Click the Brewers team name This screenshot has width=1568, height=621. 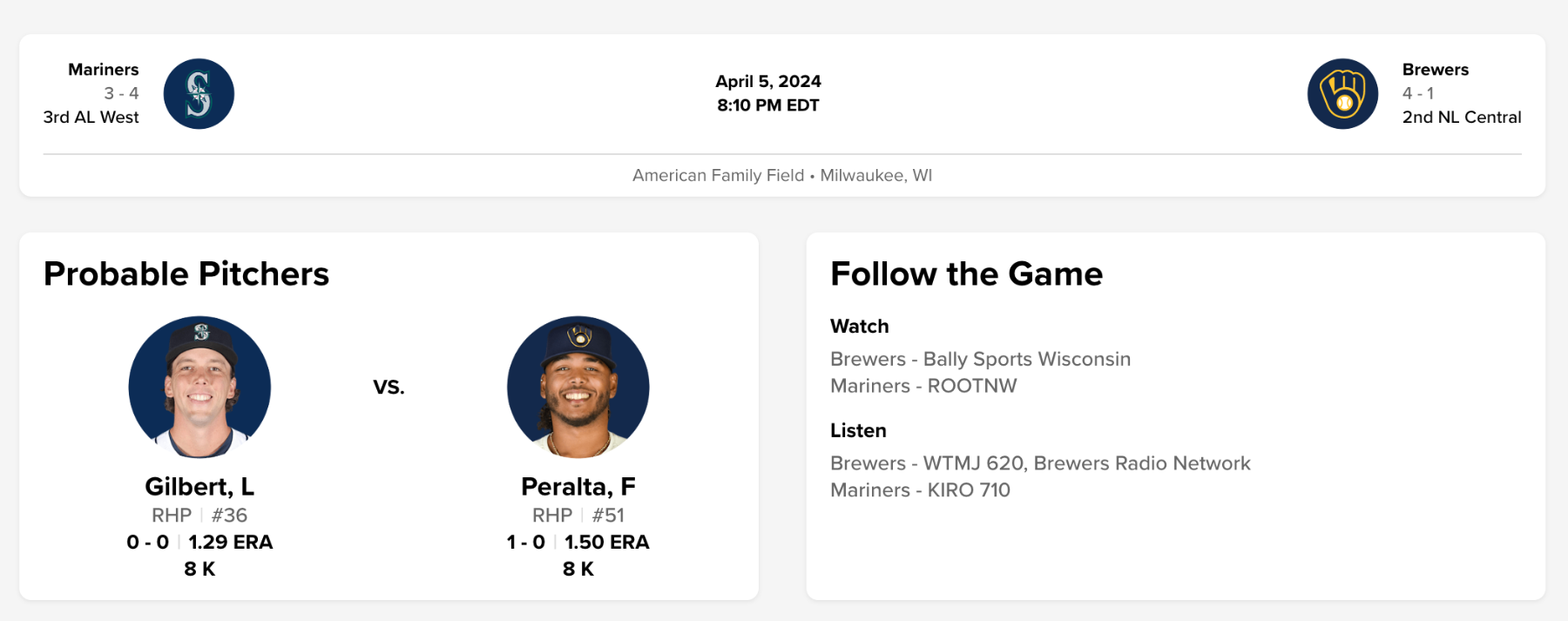click(1435, 70)
